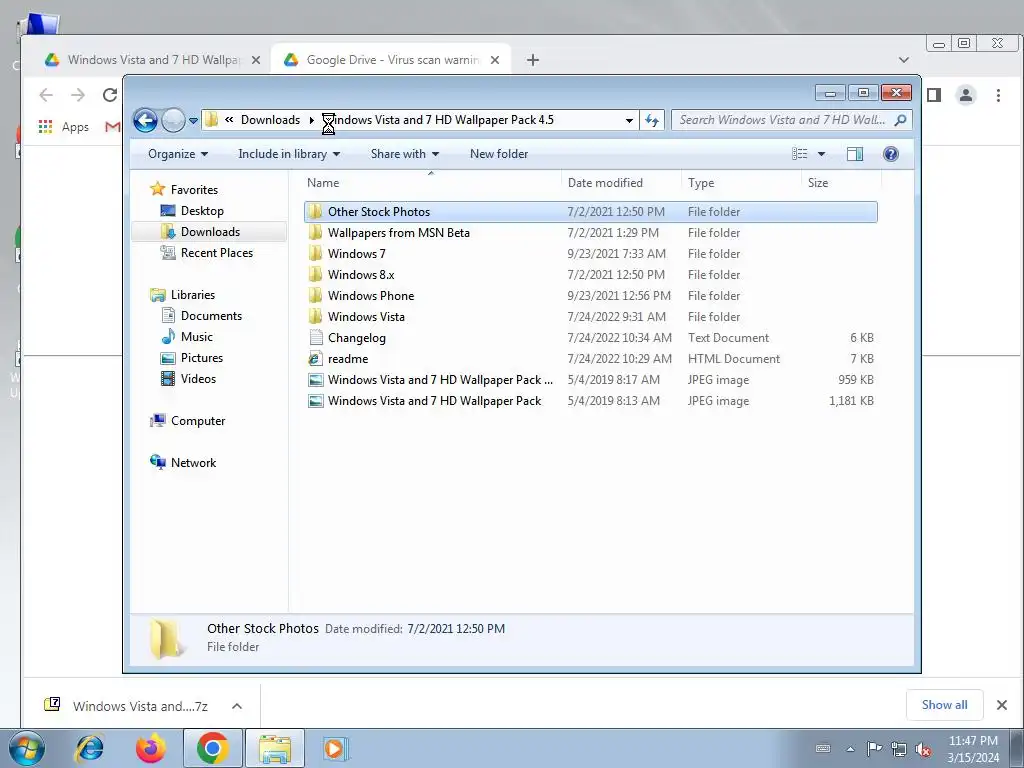Expand options for downloaded .7z file

pos(237,706)
